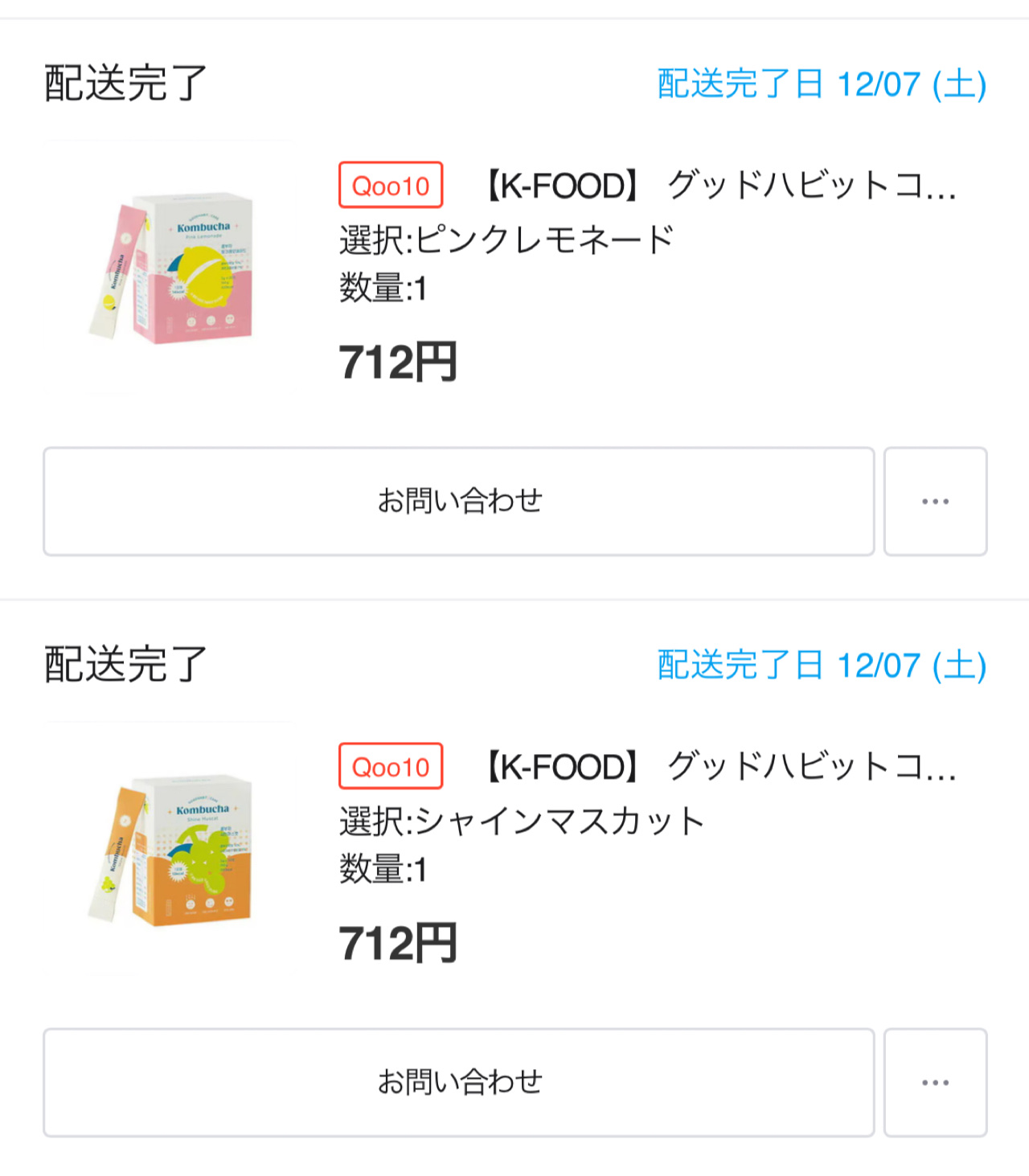The image size is (1029, 1176).
Task: Tap お問い合わせ for the Pink Lemonade order
Action: (459, 502)
